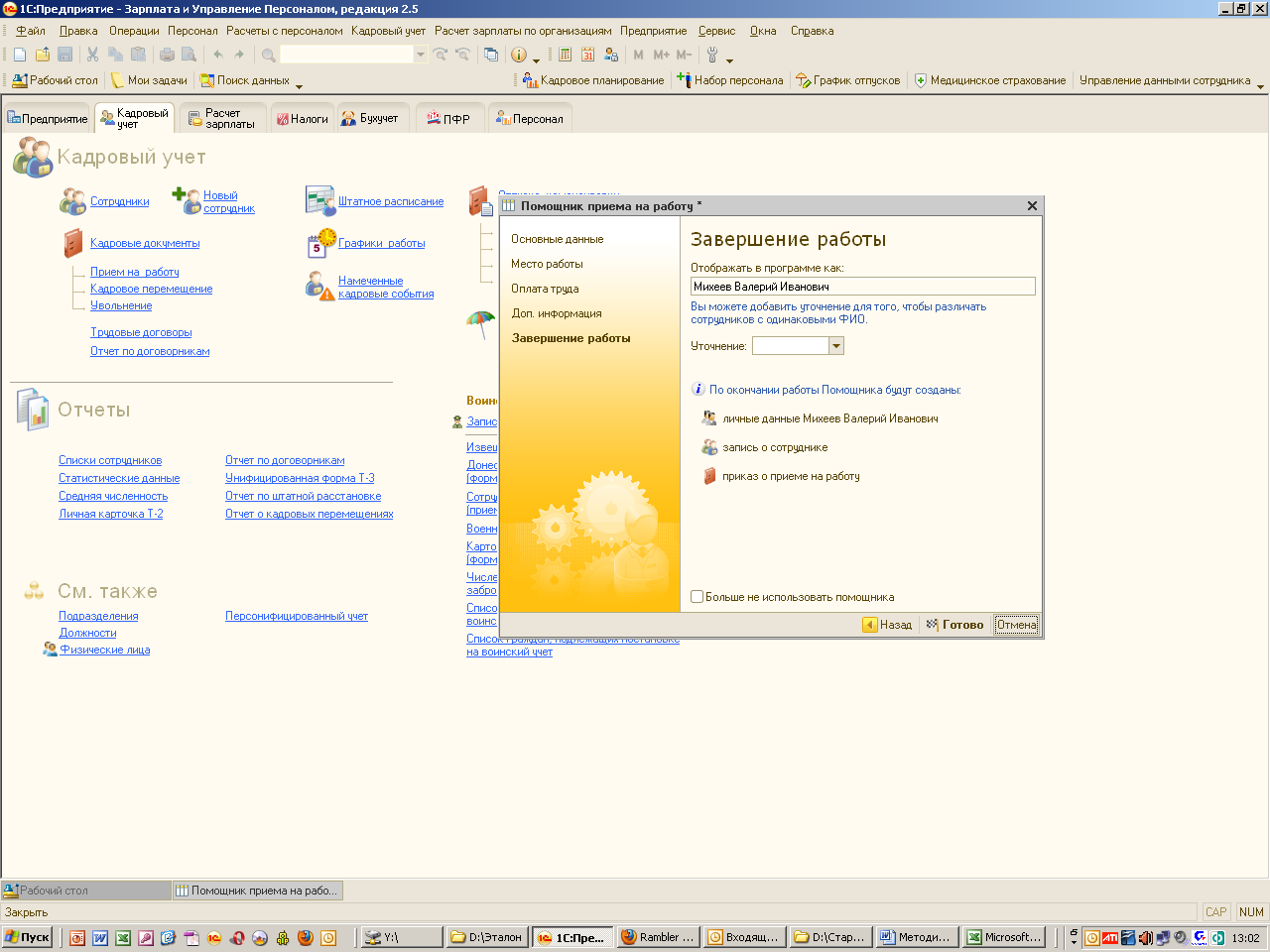Click the Отчеты section document icon
Image resolution: width=1270 pixels, height=952 pixels.
[x=33, y=410]
